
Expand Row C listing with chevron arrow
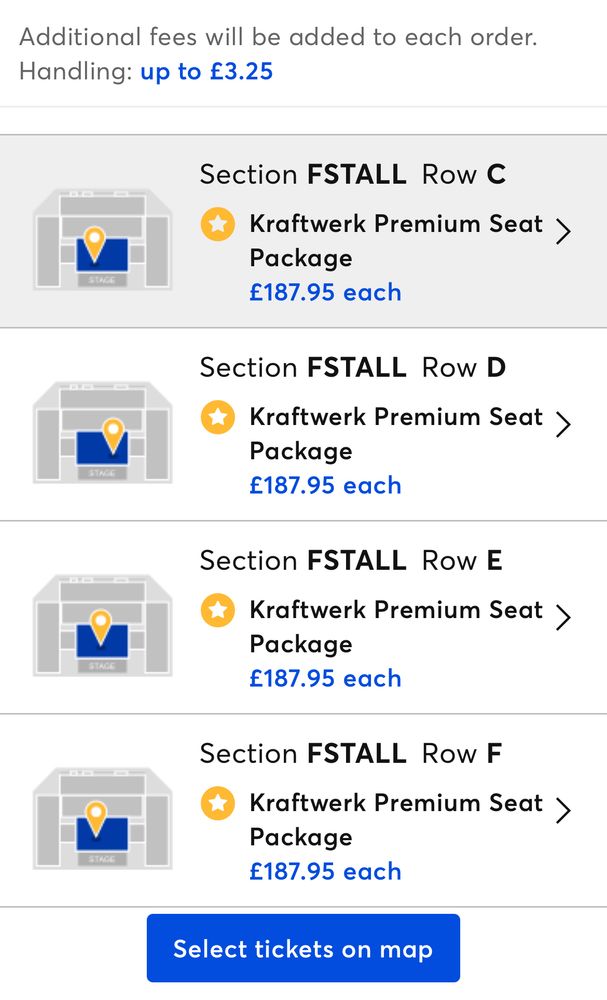point(564,232)
